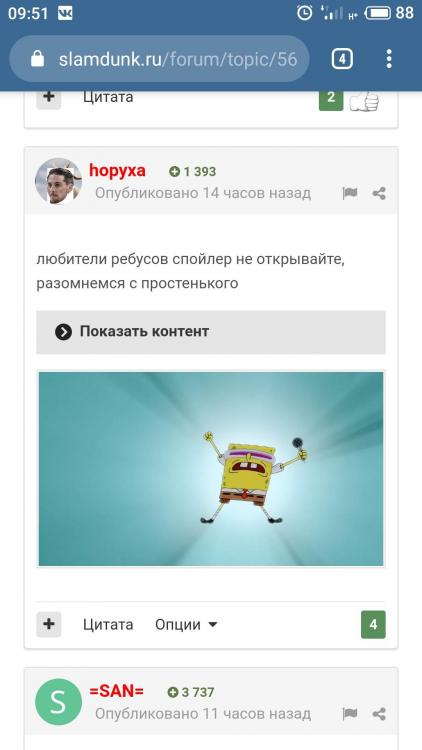Tap the slamdunk.ru address bar
Image resolution: width=422 pixels, height=750 pixels.
click(x=159, y=59)
